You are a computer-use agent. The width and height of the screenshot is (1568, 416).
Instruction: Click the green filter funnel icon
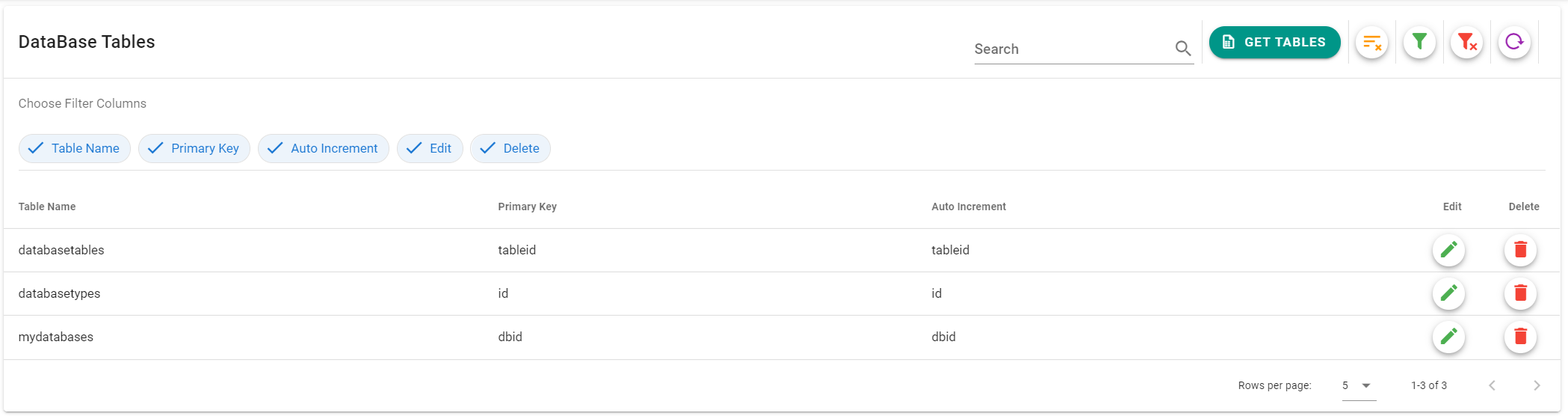point(1419,43)
